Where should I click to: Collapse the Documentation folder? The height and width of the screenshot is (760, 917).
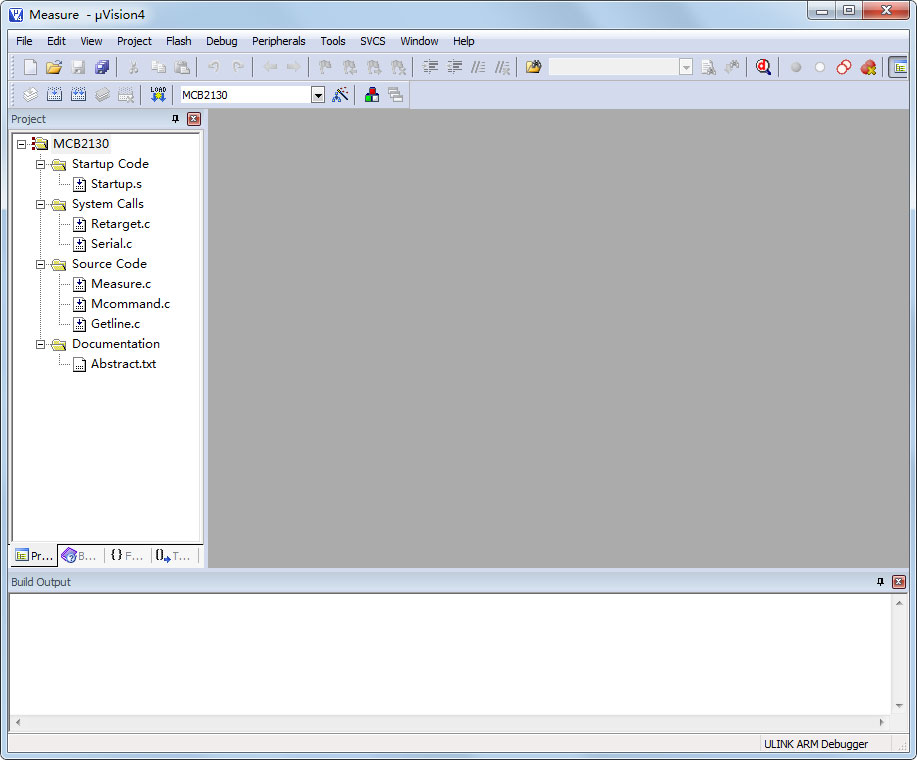40,344
